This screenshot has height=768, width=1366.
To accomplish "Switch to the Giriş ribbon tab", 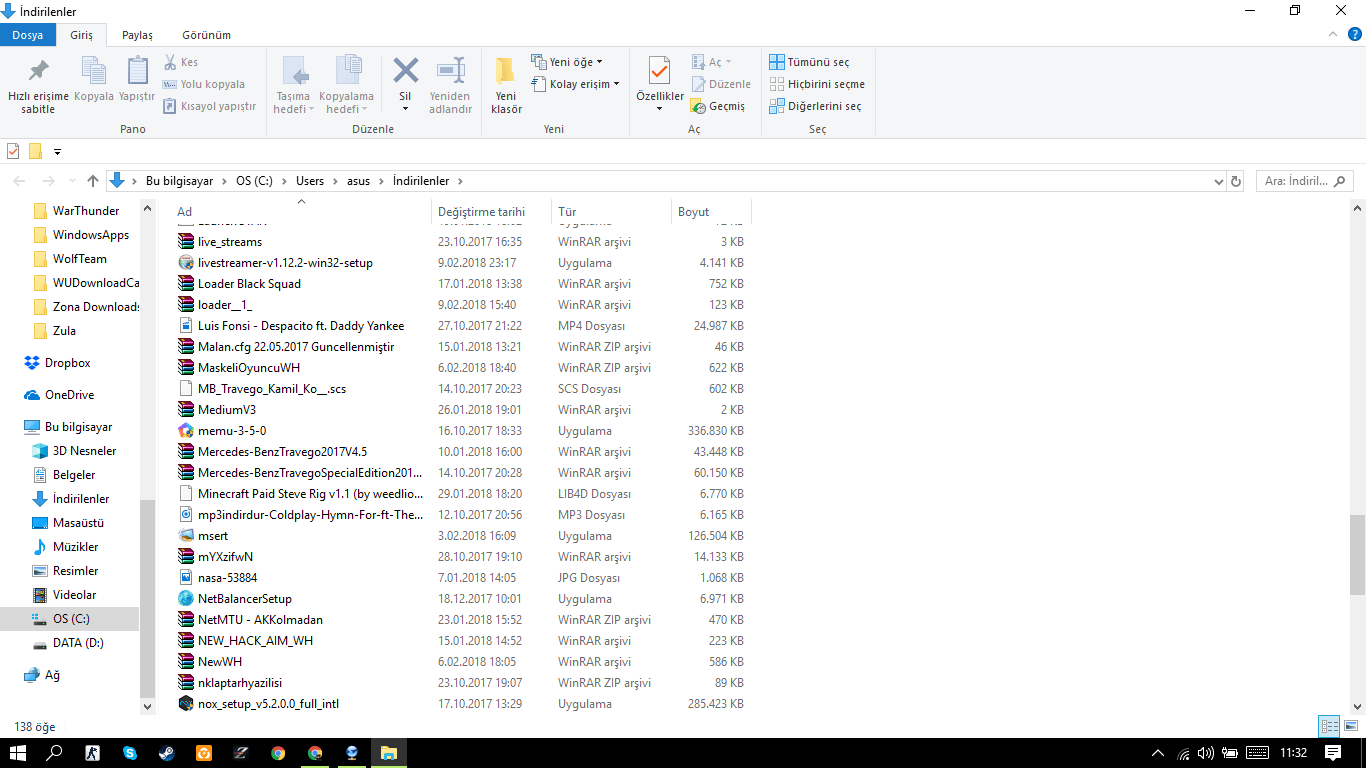I will pyautogui.click(x=81, y=35).
